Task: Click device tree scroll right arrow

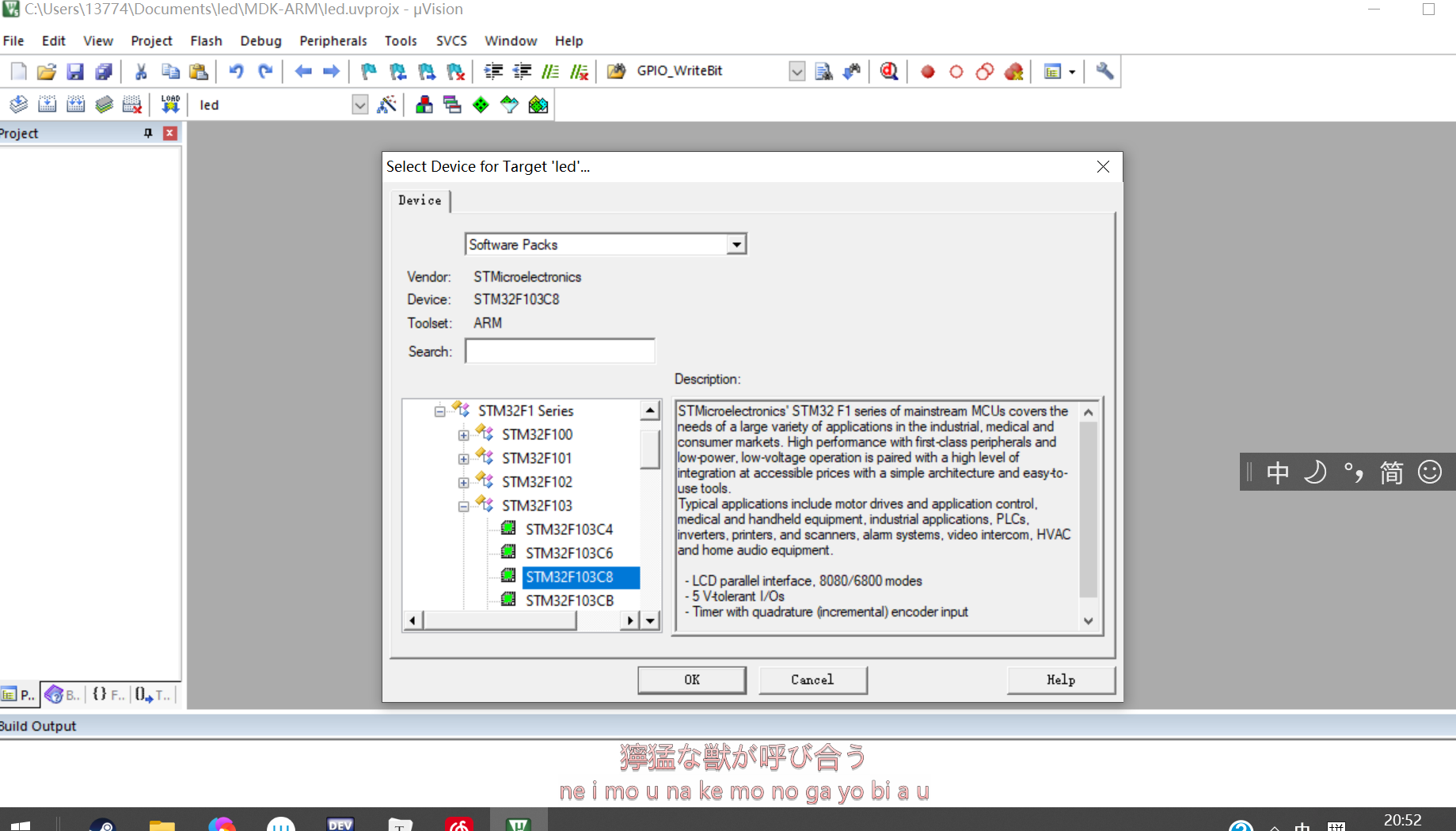Action: pos(629,621)
